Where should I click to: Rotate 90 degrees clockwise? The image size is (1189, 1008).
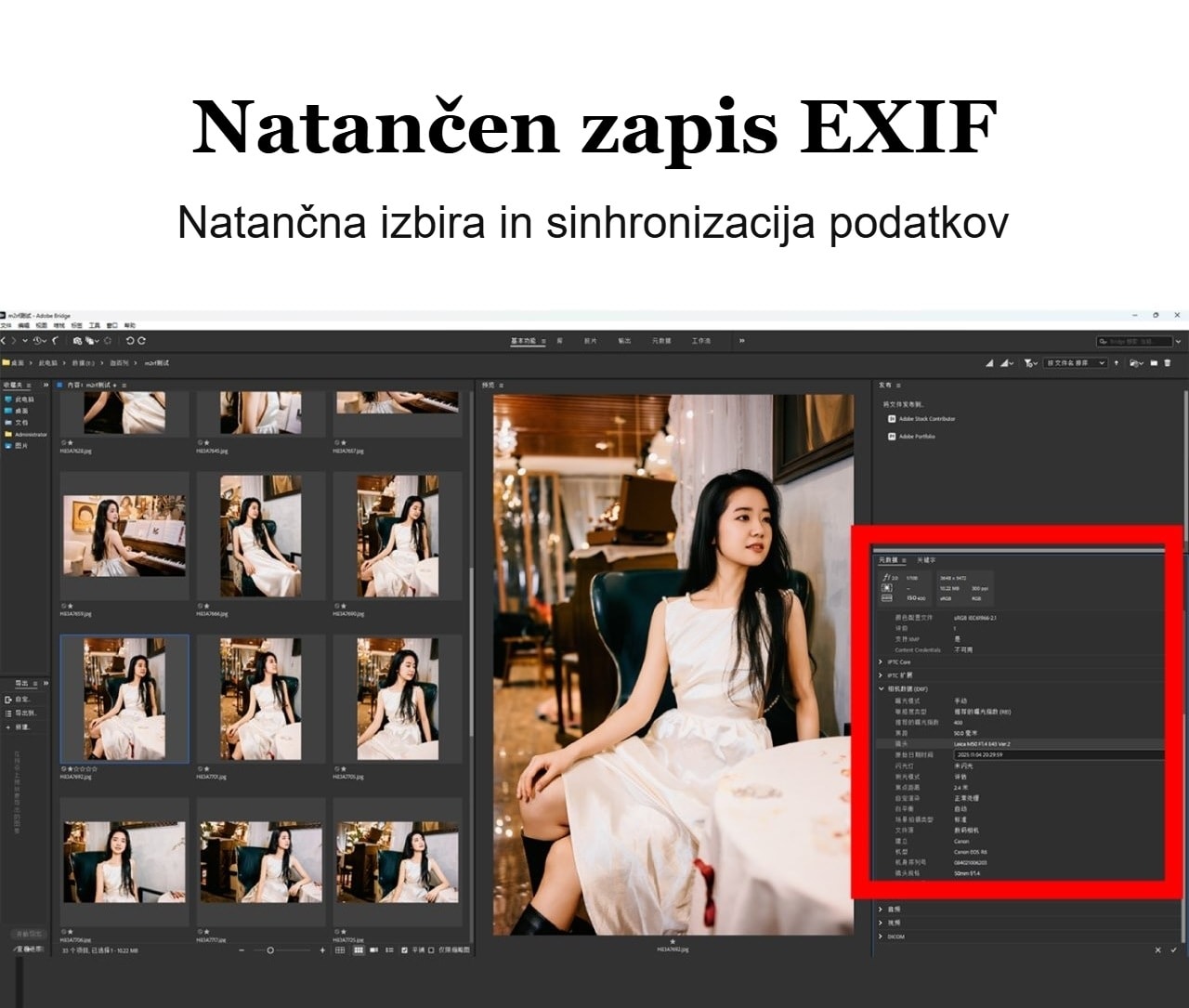coord(141,341)
